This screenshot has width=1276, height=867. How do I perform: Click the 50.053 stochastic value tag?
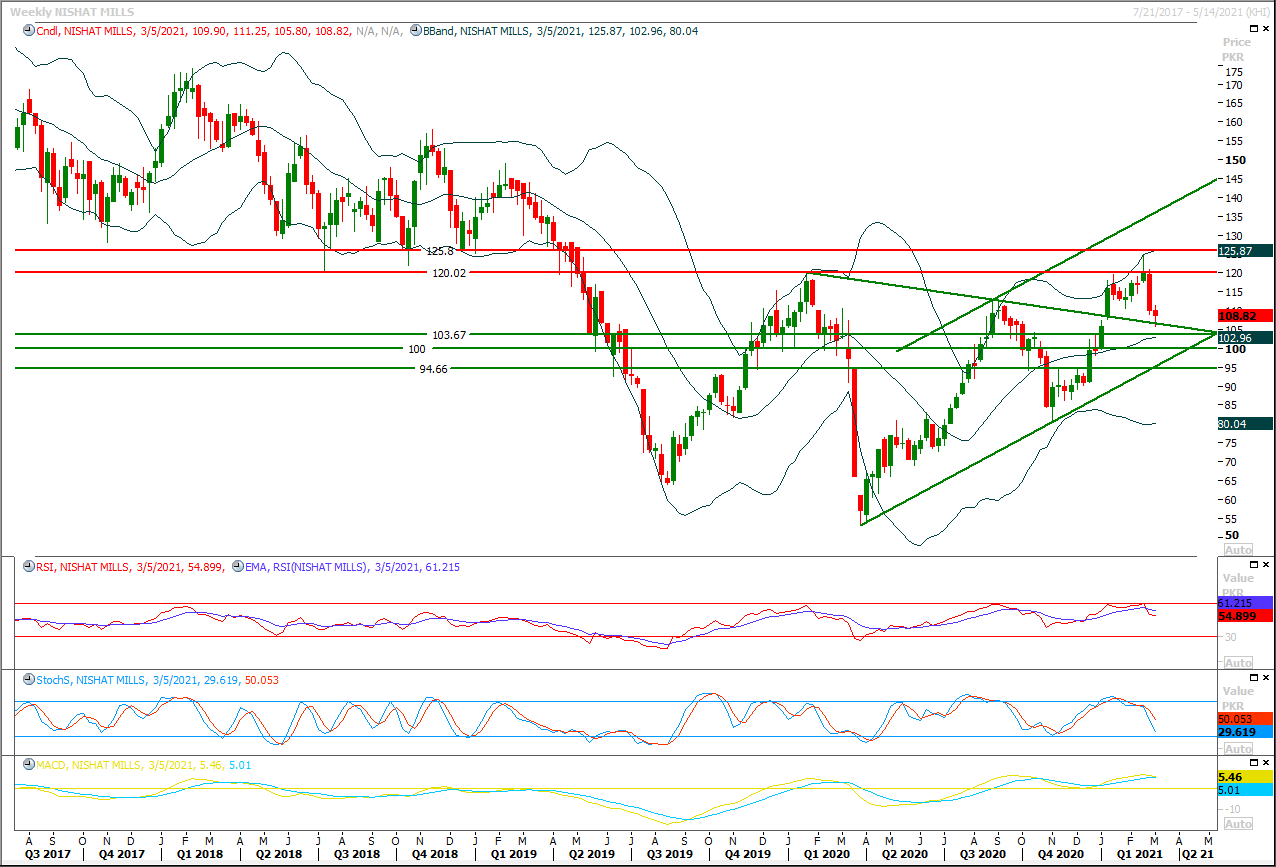1245,718
